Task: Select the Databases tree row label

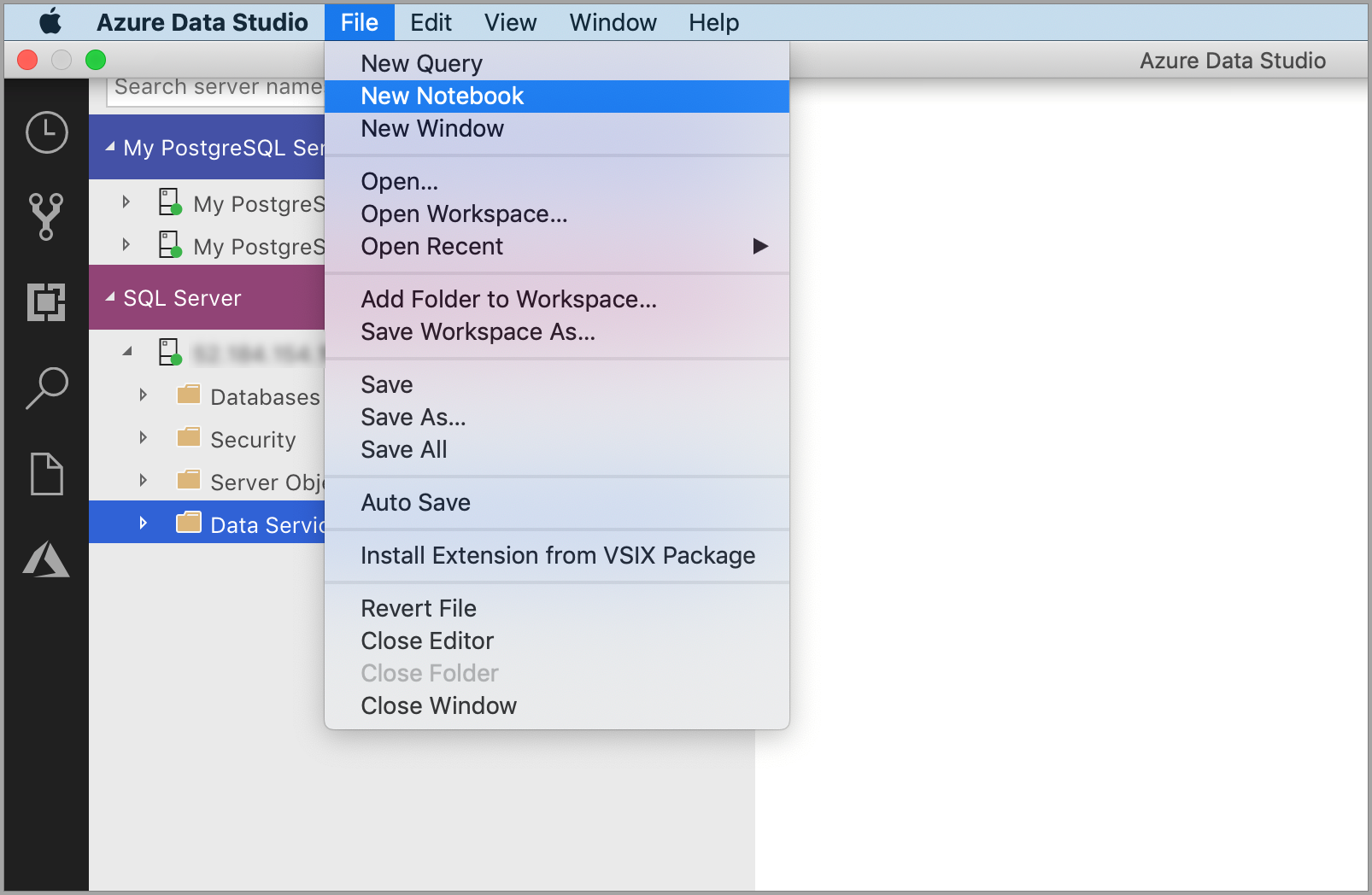Action: click(265, 397)
